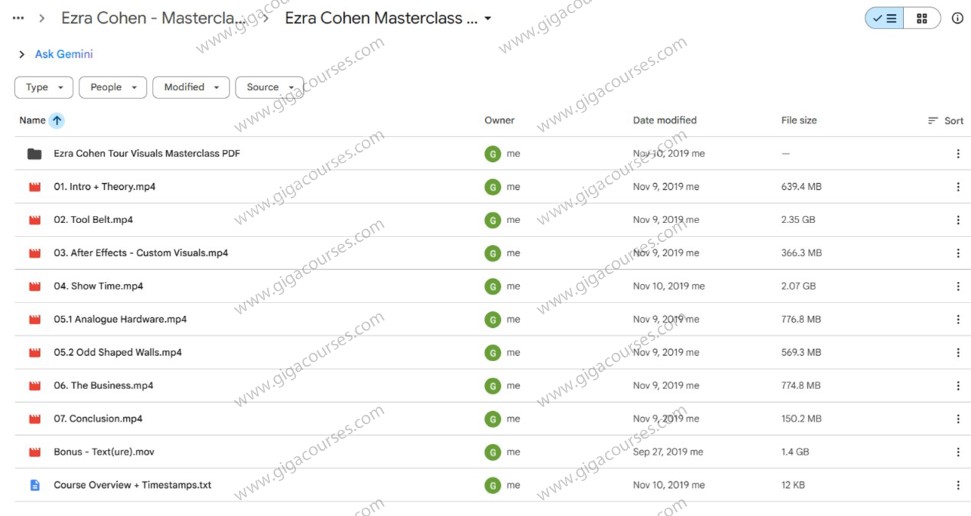Open more actions for Bonus - Text(ure).mov

[958, 452]
